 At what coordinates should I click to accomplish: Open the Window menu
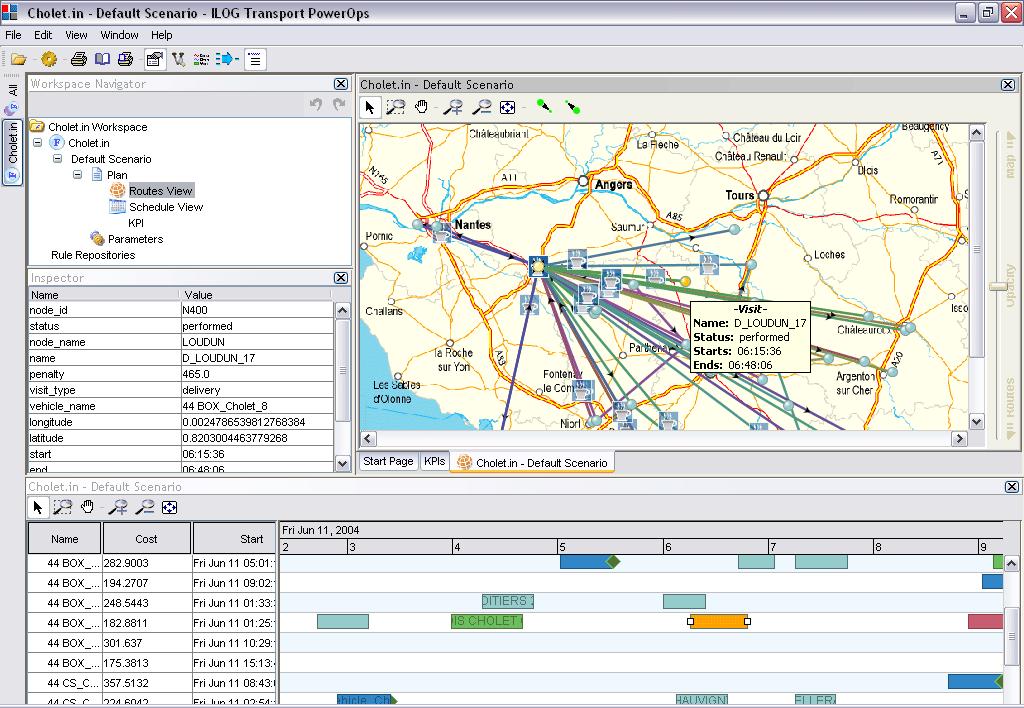(120, 35)
